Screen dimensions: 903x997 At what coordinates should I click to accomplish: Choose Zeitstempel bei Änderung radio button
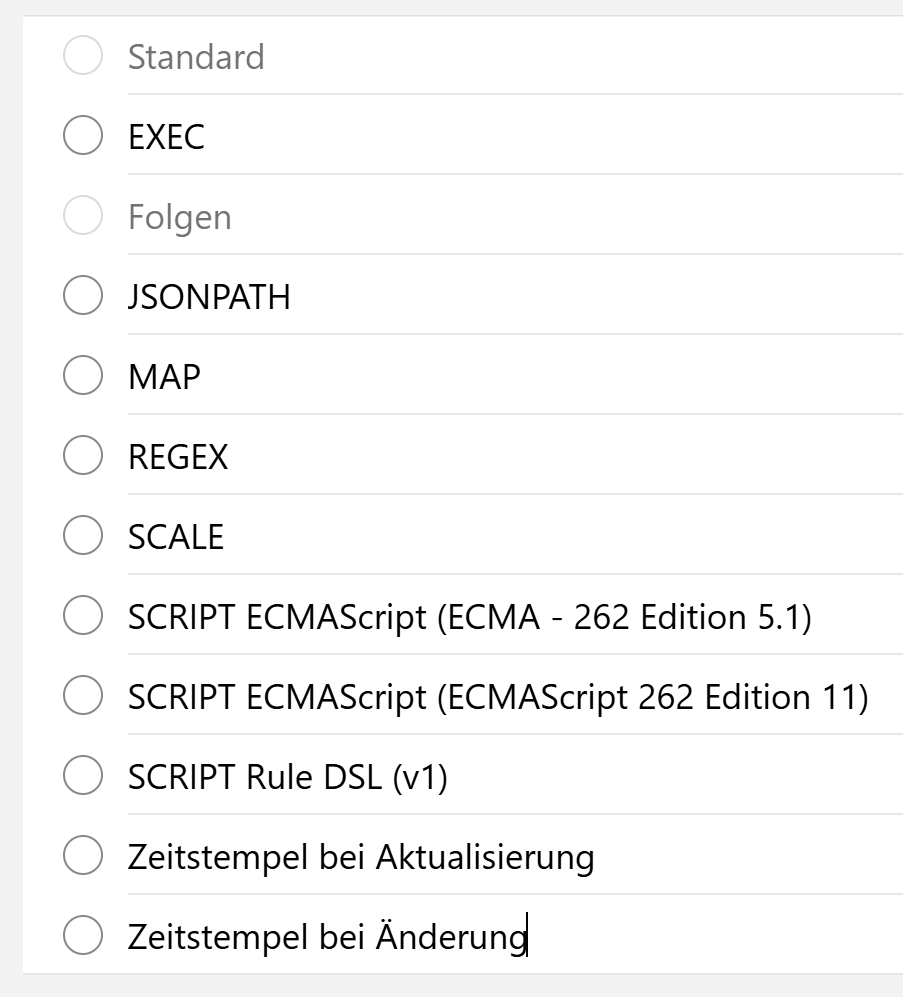tap(82, 936)
